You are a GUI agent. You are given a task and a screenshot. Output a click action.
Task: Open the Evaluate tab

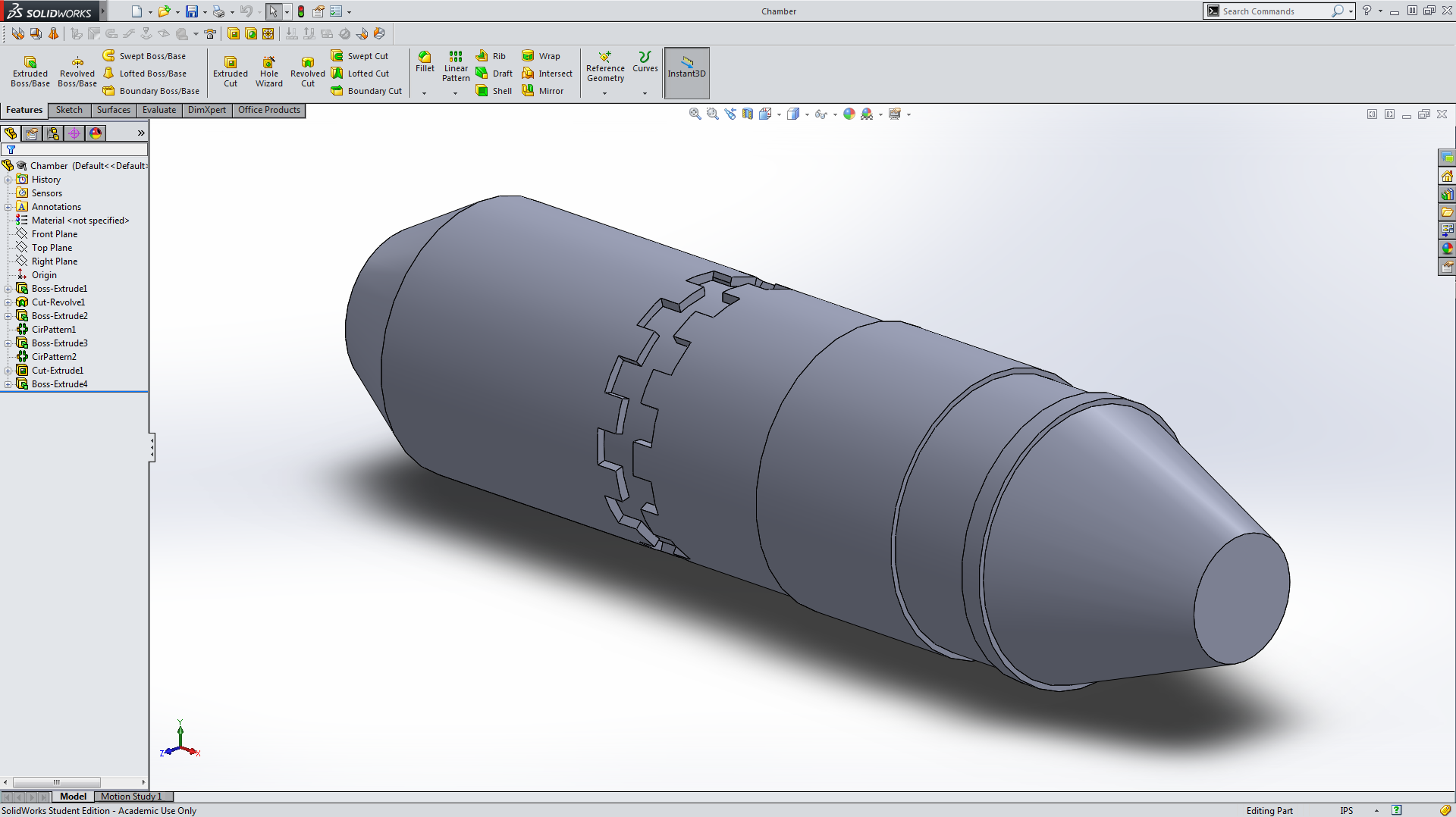point(158,110)
